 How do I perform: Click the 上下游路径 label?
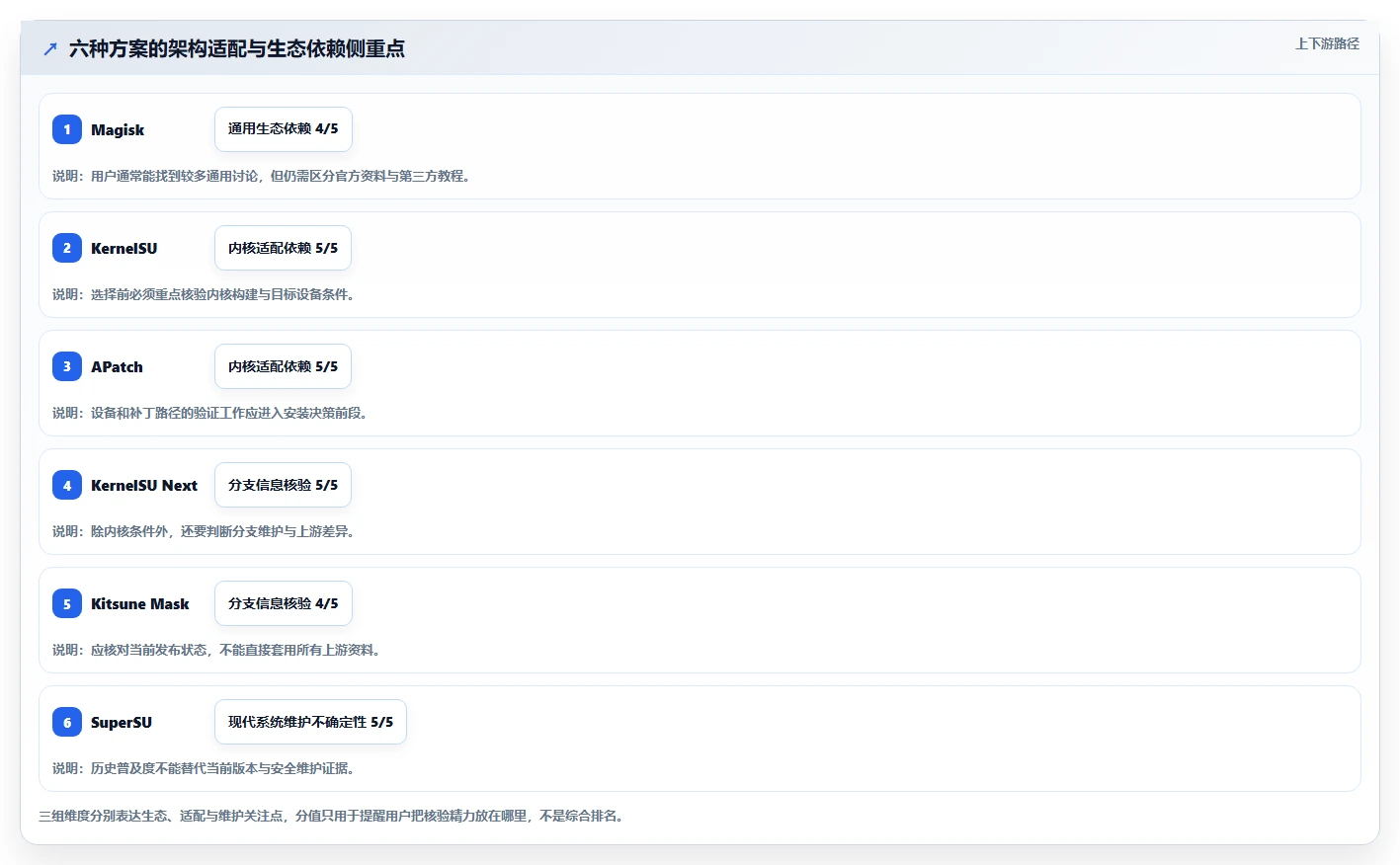1327,43
